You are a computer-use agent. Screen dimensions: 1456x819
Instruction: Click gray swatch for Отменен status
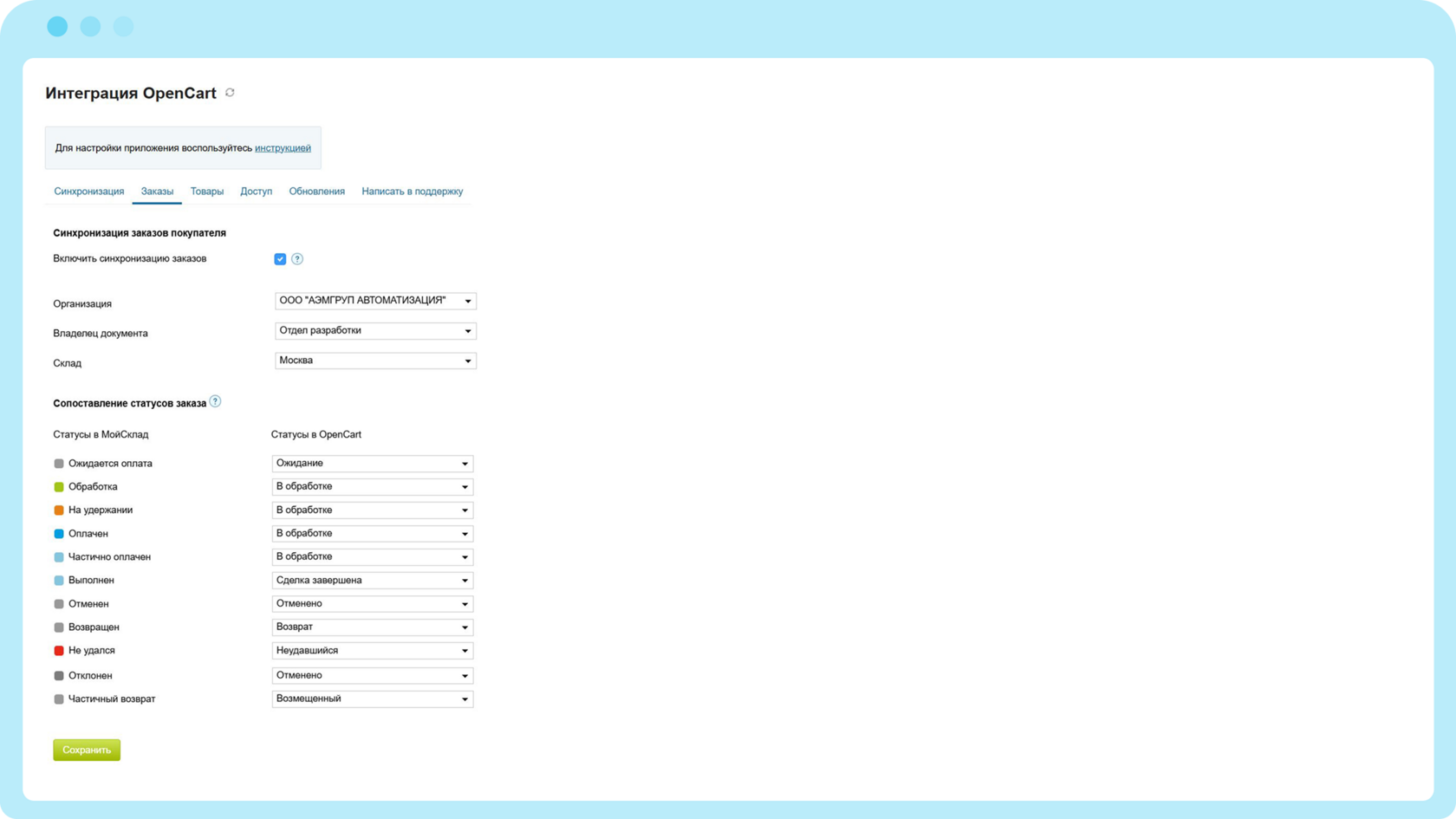click(x=59, y=604)
